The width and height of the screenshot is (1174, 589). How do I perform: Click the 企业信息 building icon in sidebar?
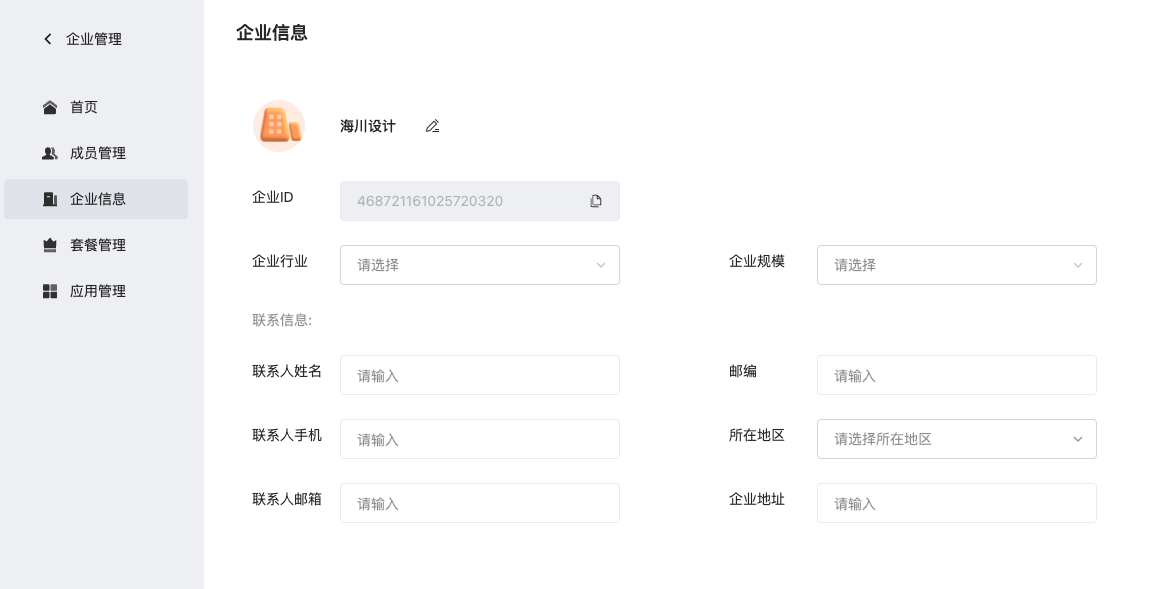50,199
